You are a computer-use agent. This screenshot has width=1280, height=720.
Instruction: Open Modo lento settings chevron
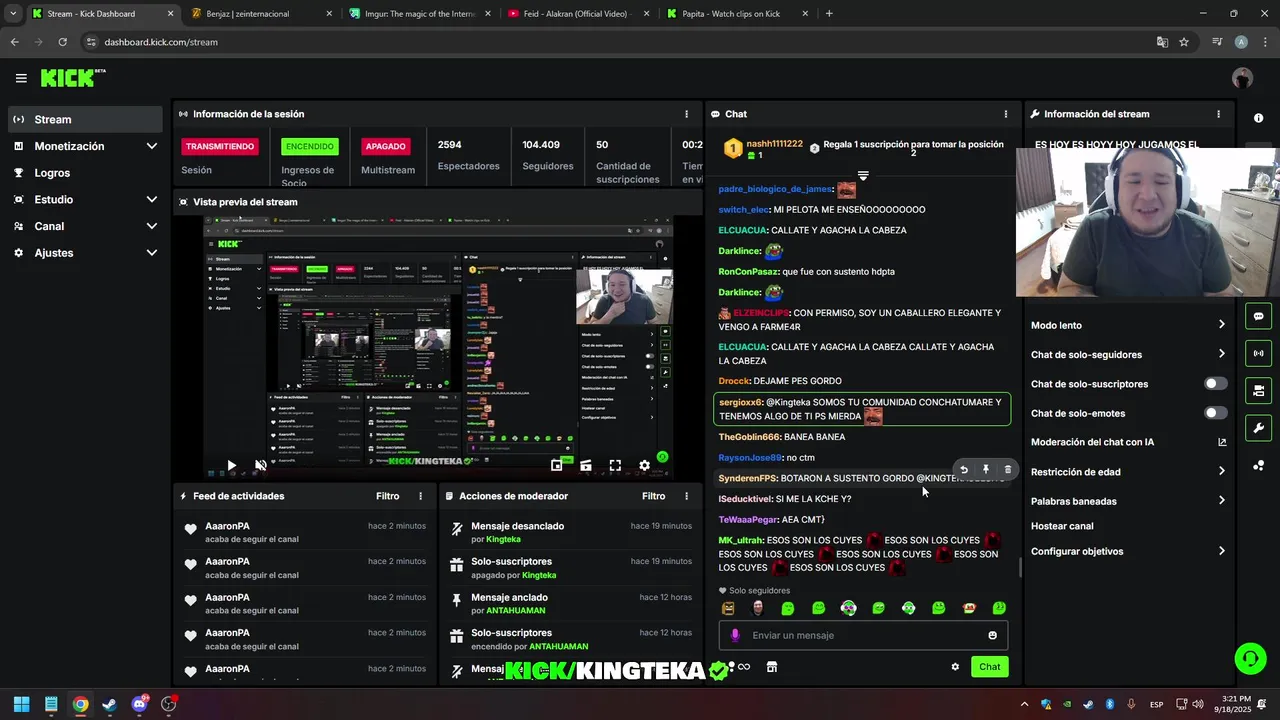[1221, 325]
